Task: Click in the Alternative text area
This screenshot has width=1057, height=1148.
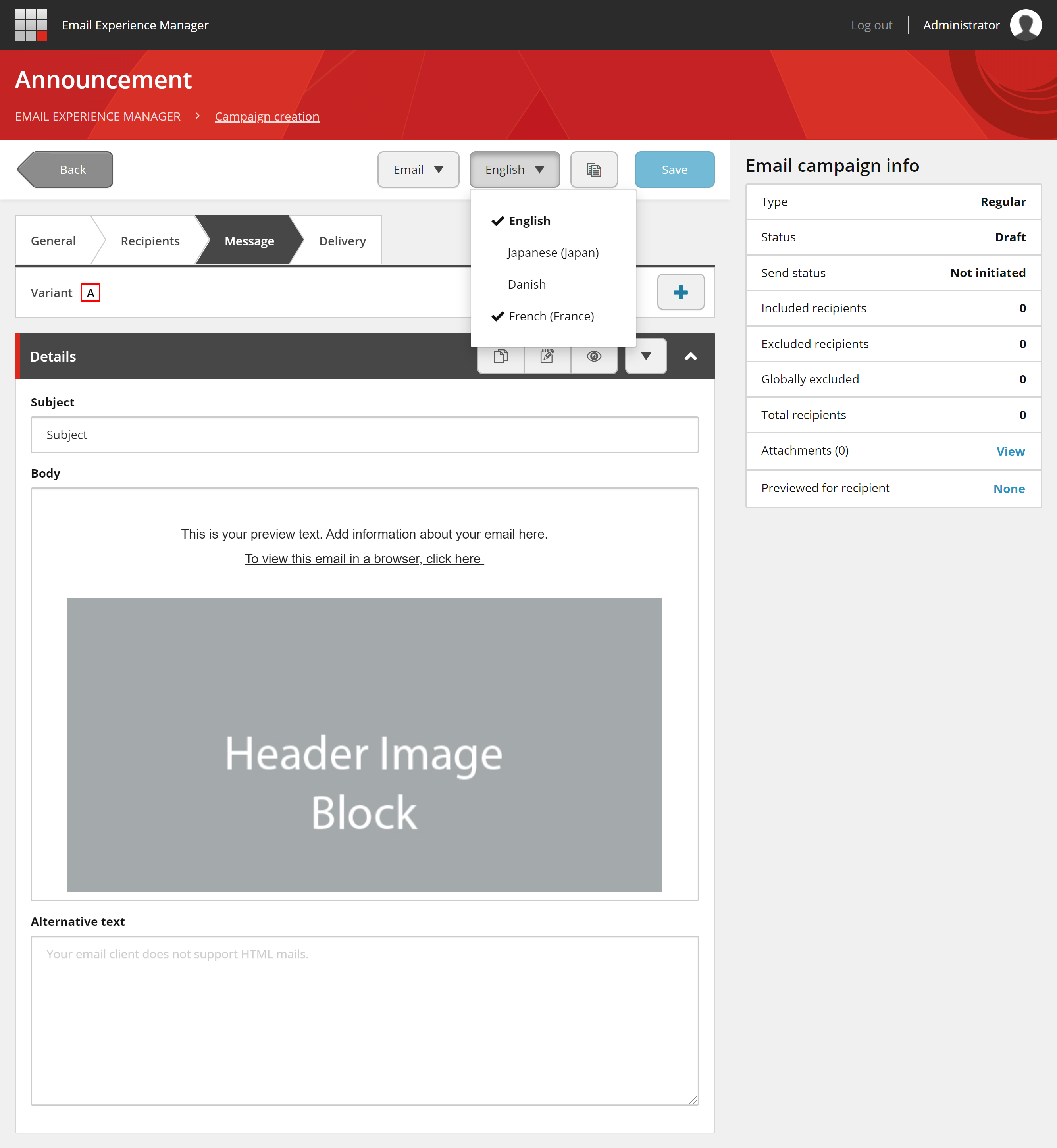Action: (x=364, y=1020)
